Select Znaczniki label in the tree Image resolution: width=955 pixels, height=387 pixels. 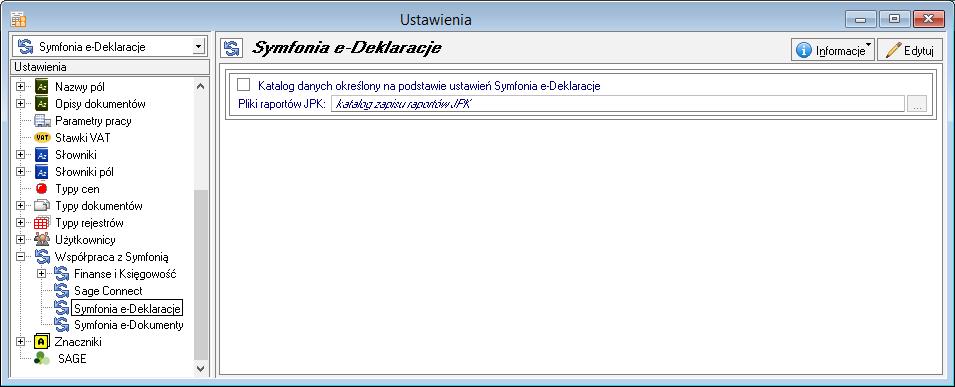pos(79,342)
